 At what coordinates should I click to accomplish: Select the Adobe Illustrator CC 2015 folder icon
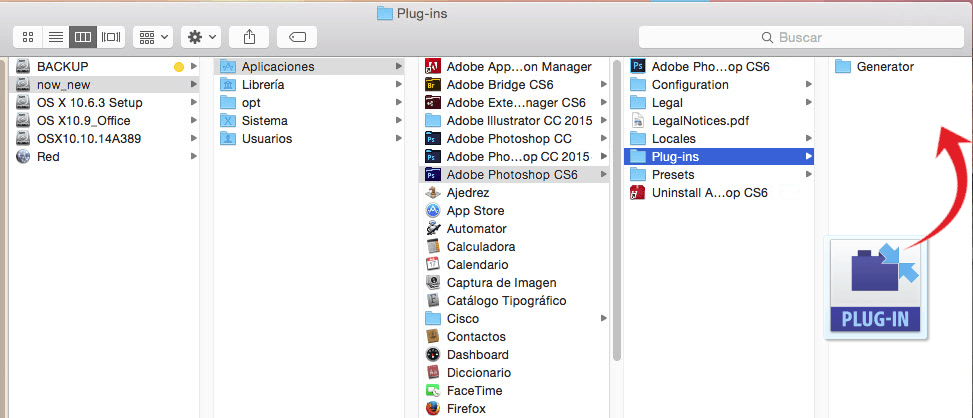[433, 120]
